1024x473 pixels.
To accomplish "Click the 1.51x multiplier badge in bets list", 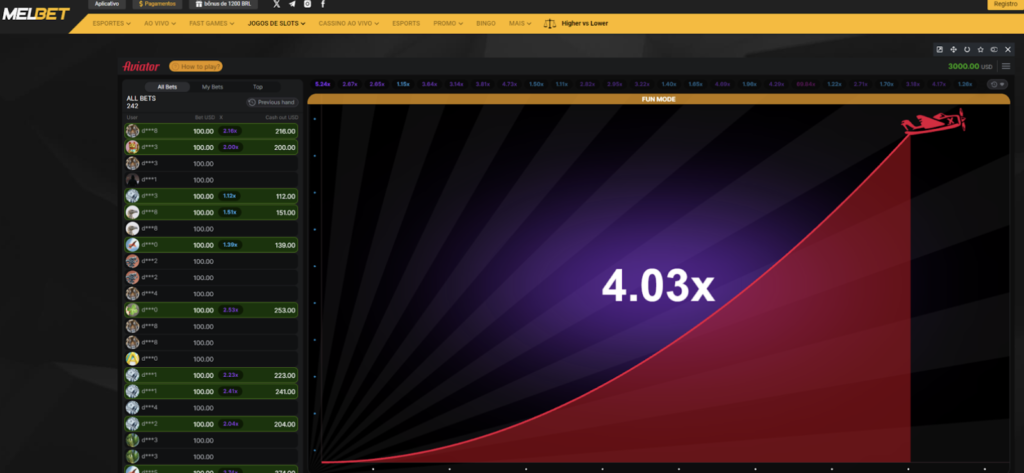I will coord(230,212).
